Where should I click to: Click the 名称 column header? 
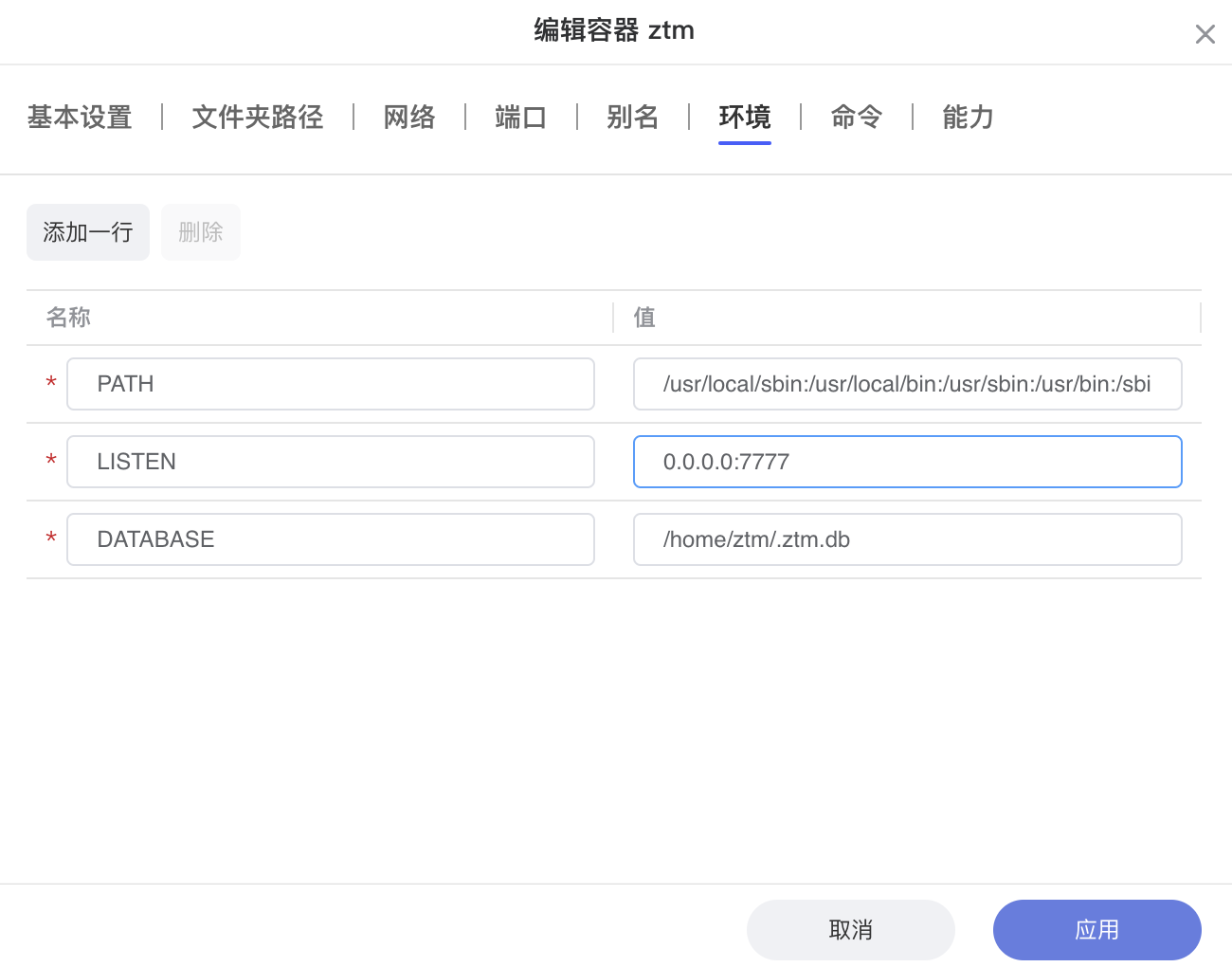click(x=68, y=318)
